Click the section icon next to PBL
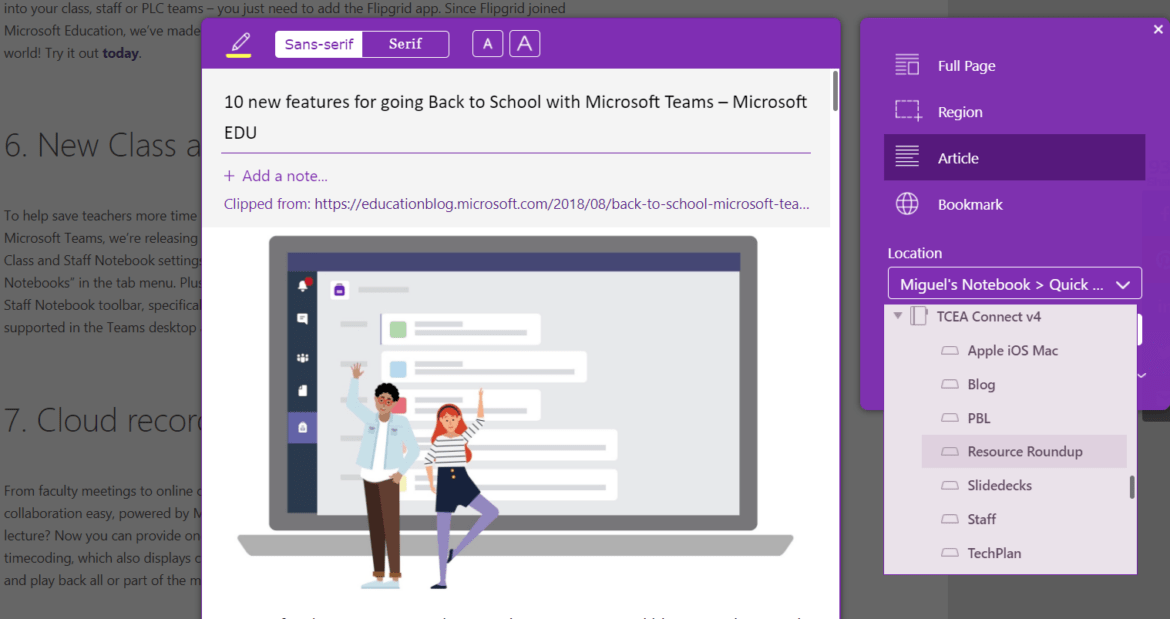 tap(948, 418)
